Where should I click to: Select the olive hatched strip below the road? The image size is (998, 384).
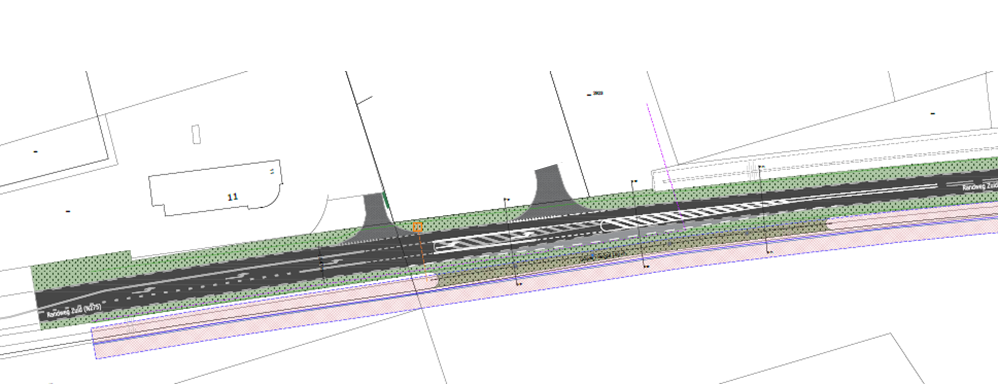point(630,253)
